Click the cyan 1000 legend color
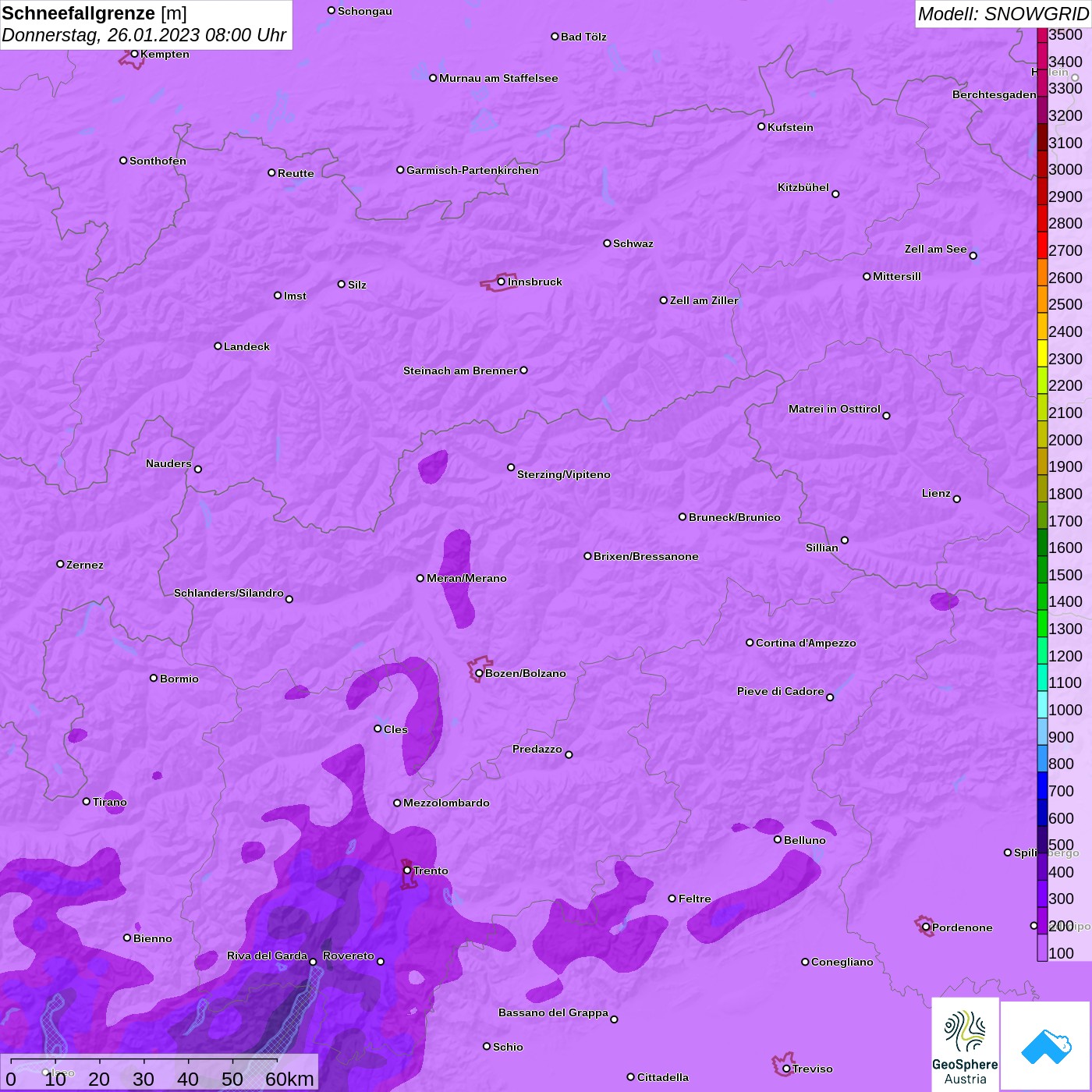The image size is (1092, 1092). (1042, 704)
